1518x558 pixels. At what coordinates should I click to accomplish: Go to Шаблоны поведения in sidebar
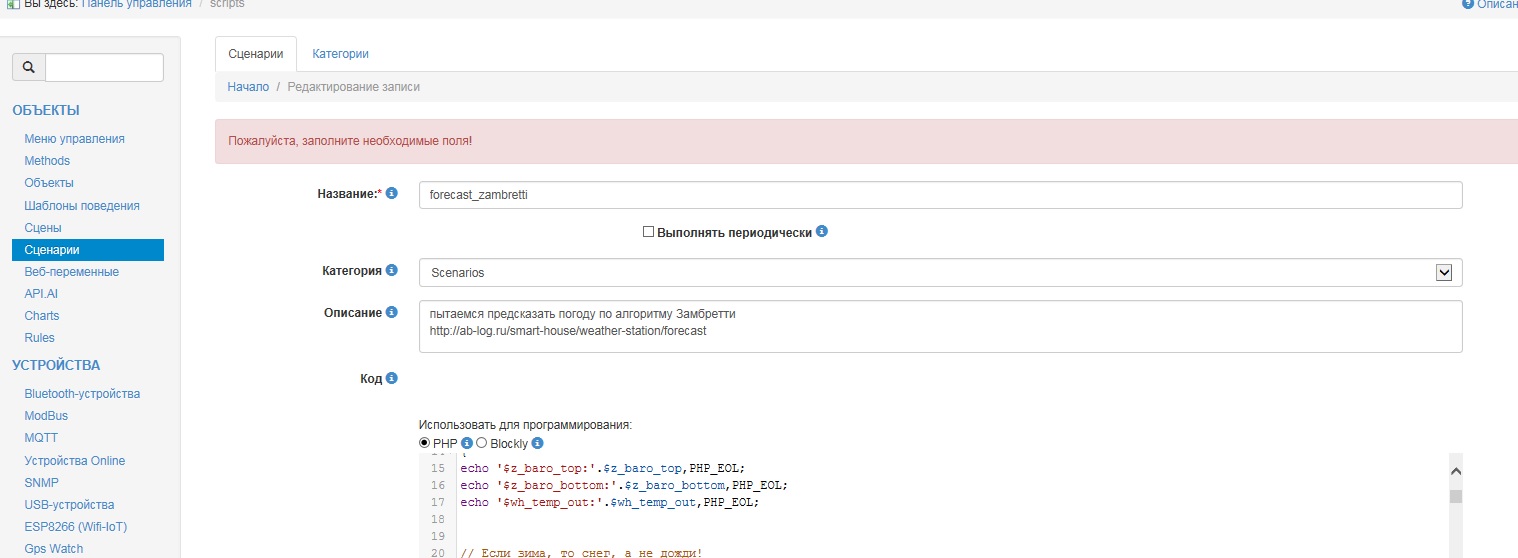pos(82,206)
